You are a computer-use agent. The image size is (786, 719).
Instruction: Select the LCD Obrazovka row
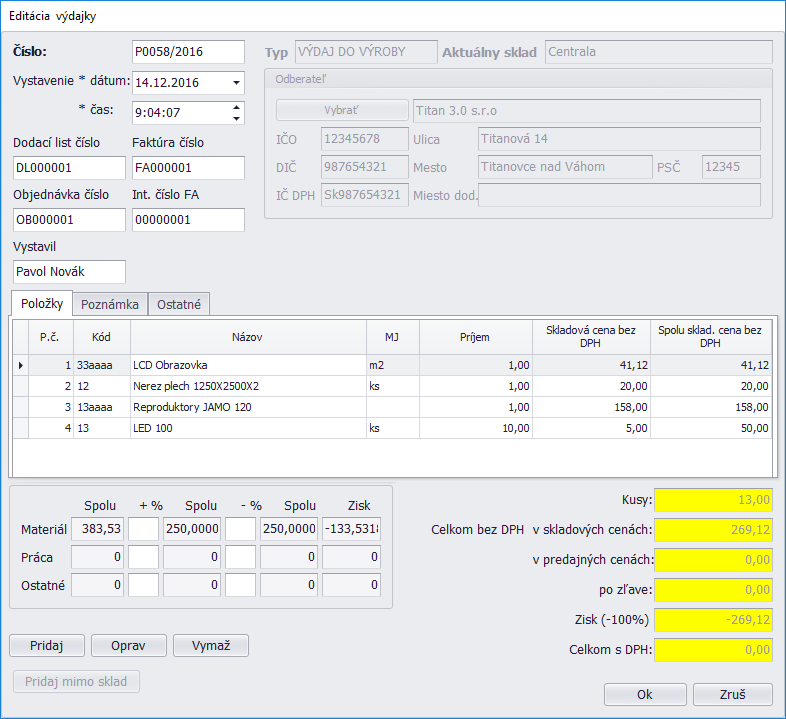247,366
